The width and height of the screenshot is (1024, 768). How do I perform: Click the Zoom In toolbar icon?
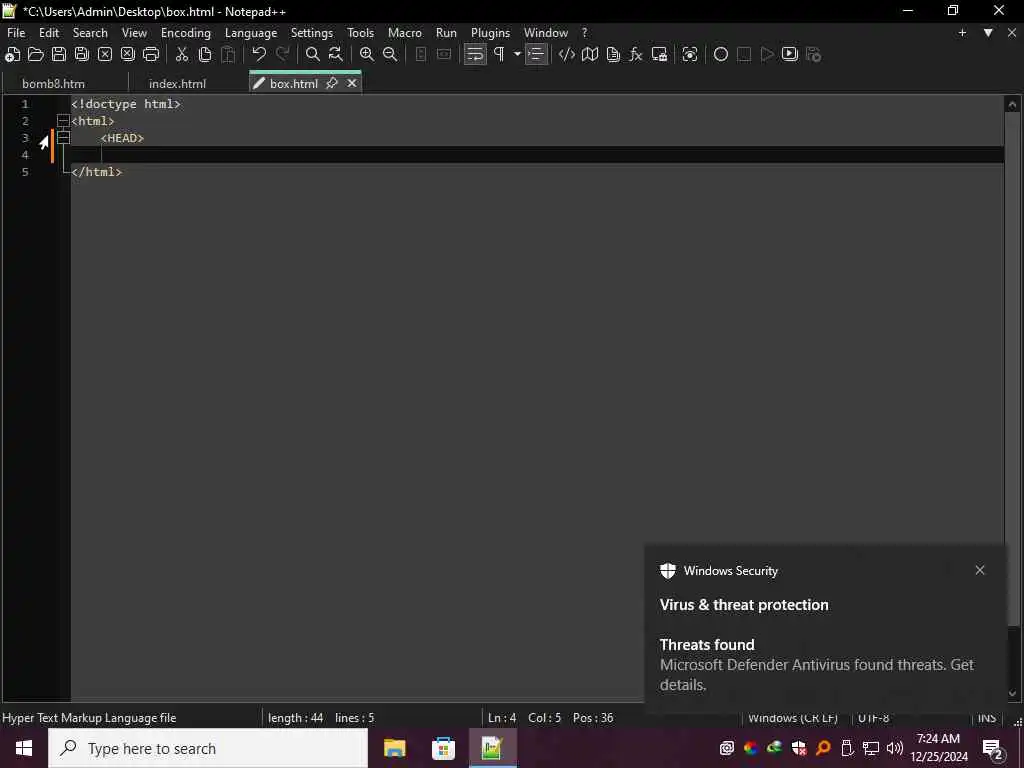click(x=367, y=55)
